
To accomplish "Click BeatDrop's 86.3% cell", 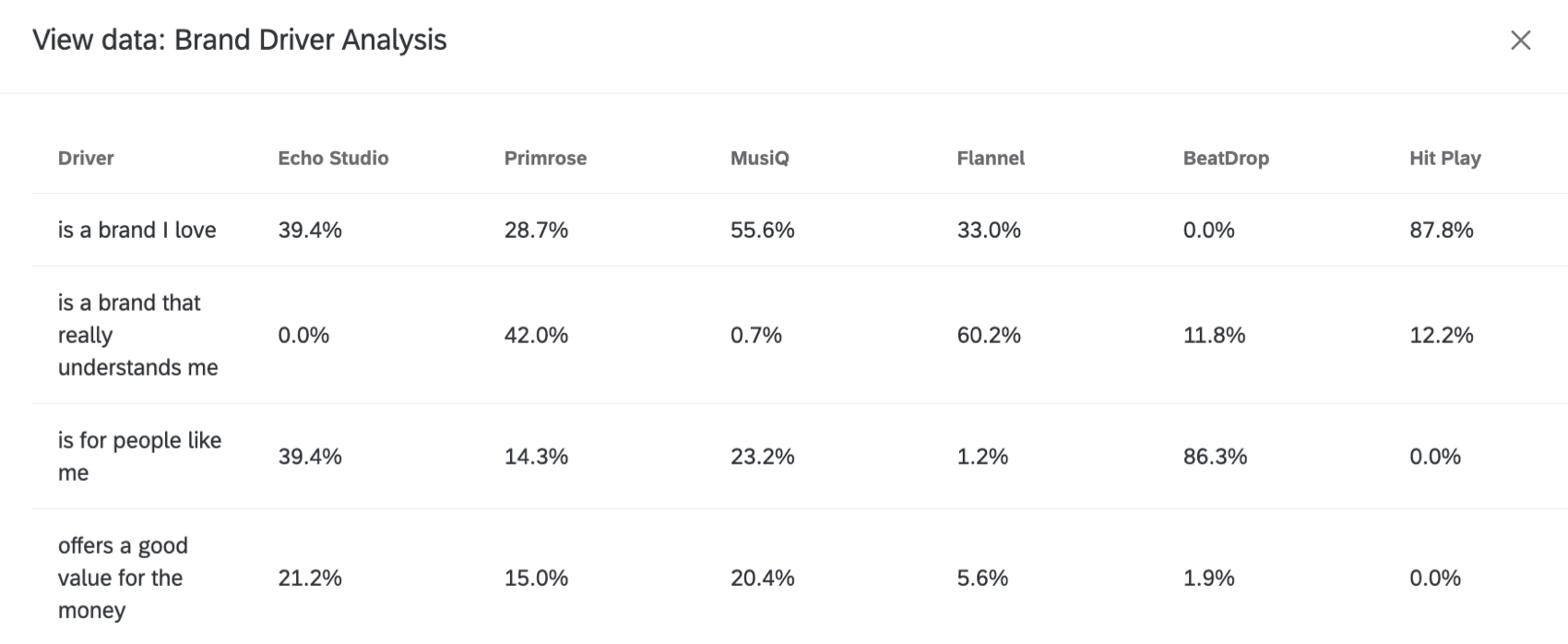I will pos(1216,456).
